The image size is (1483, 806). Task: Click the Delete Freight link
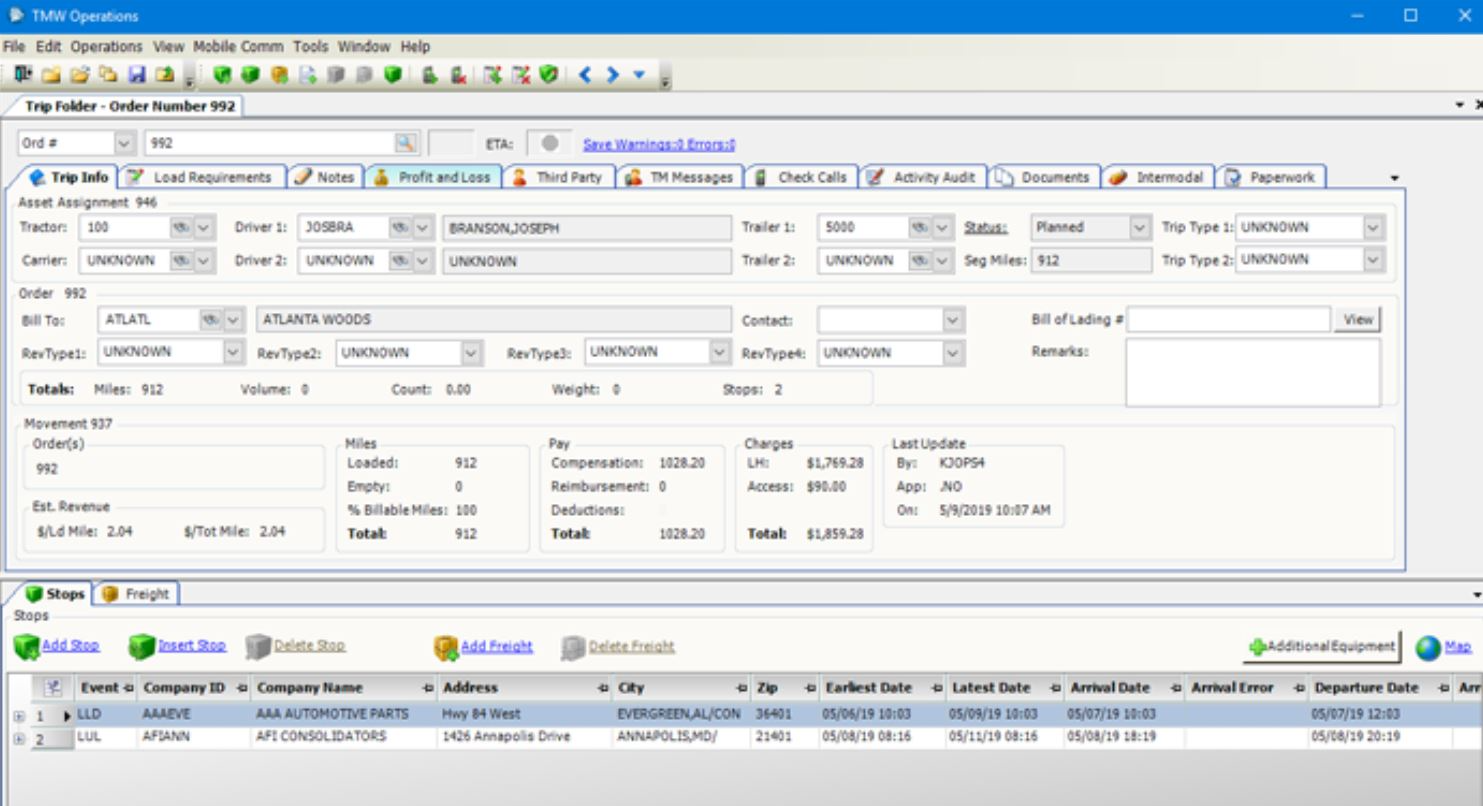(631, 647)
